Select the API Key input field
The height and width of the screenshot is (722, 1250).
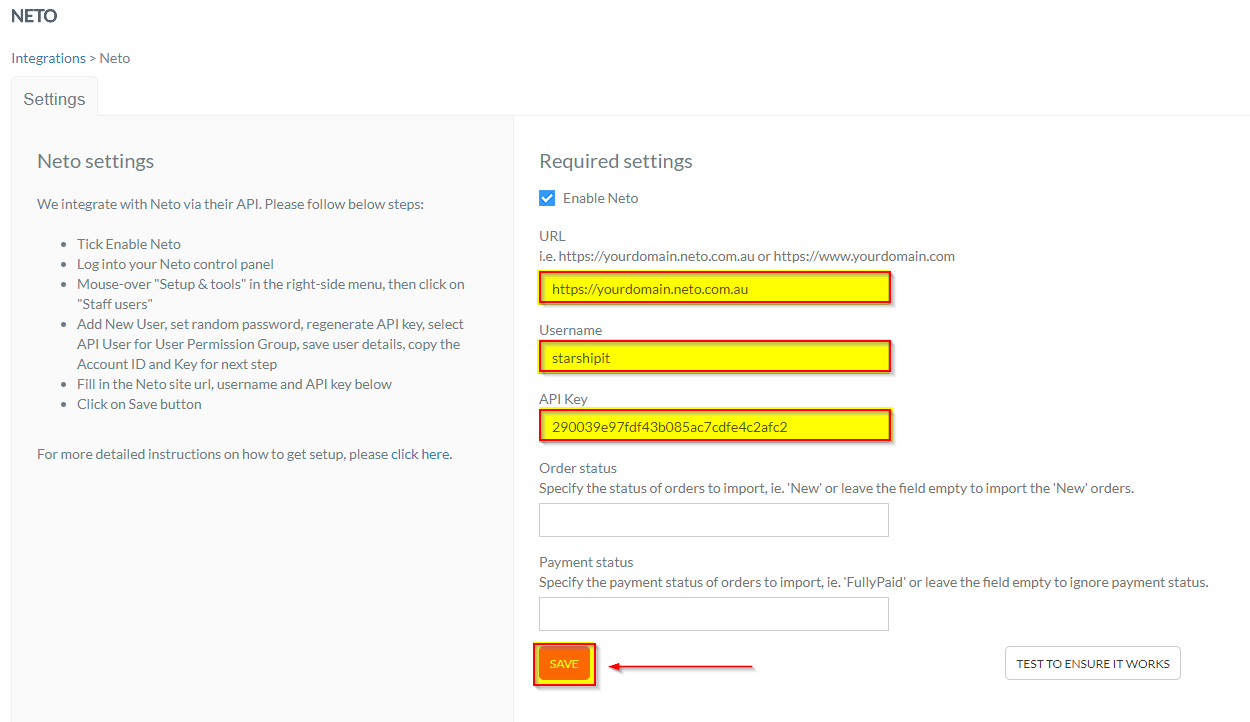(714, 427)
